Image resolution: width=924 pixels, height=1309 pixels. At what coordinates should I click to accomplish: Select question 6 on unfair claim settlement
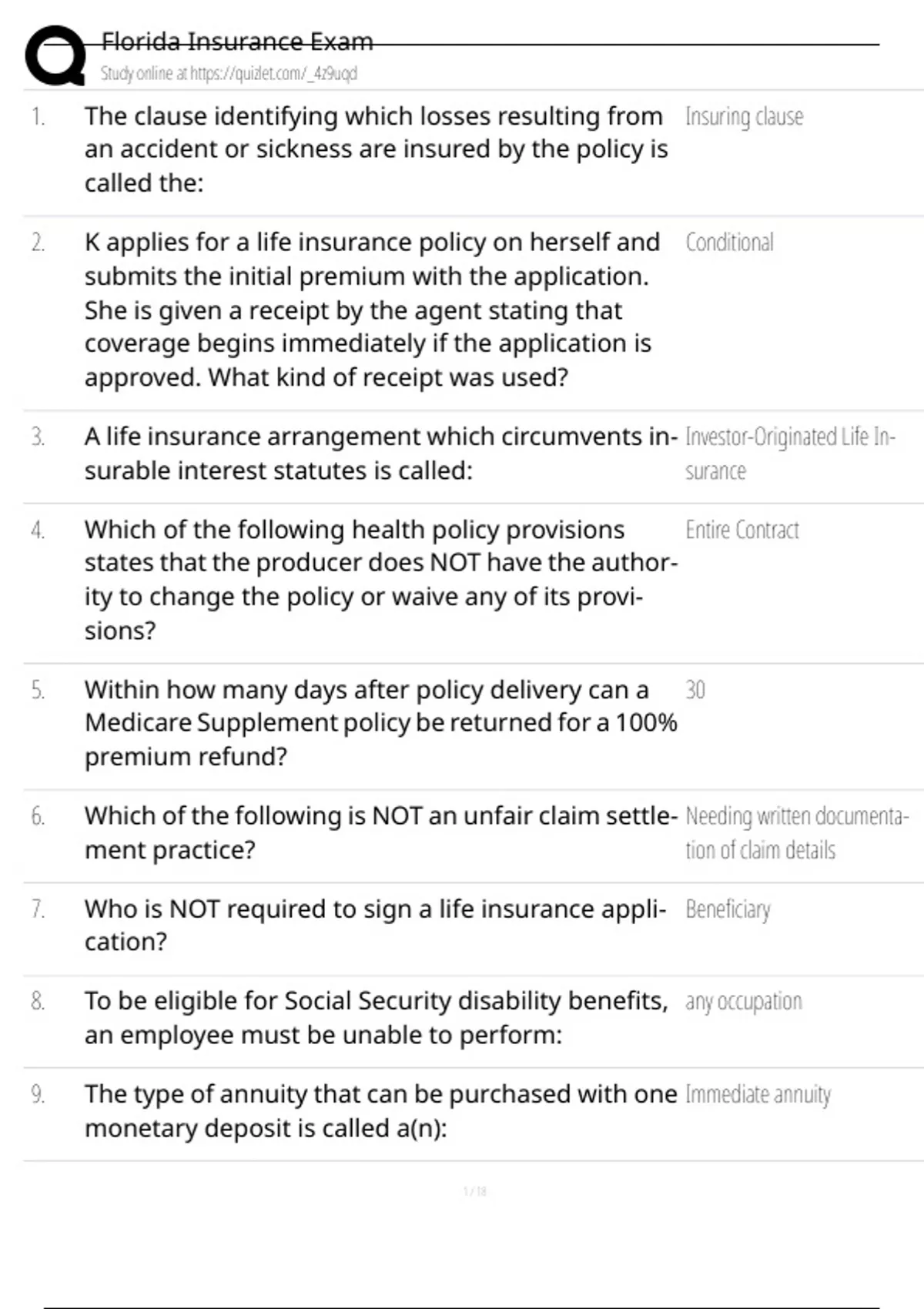pos(380,832)
